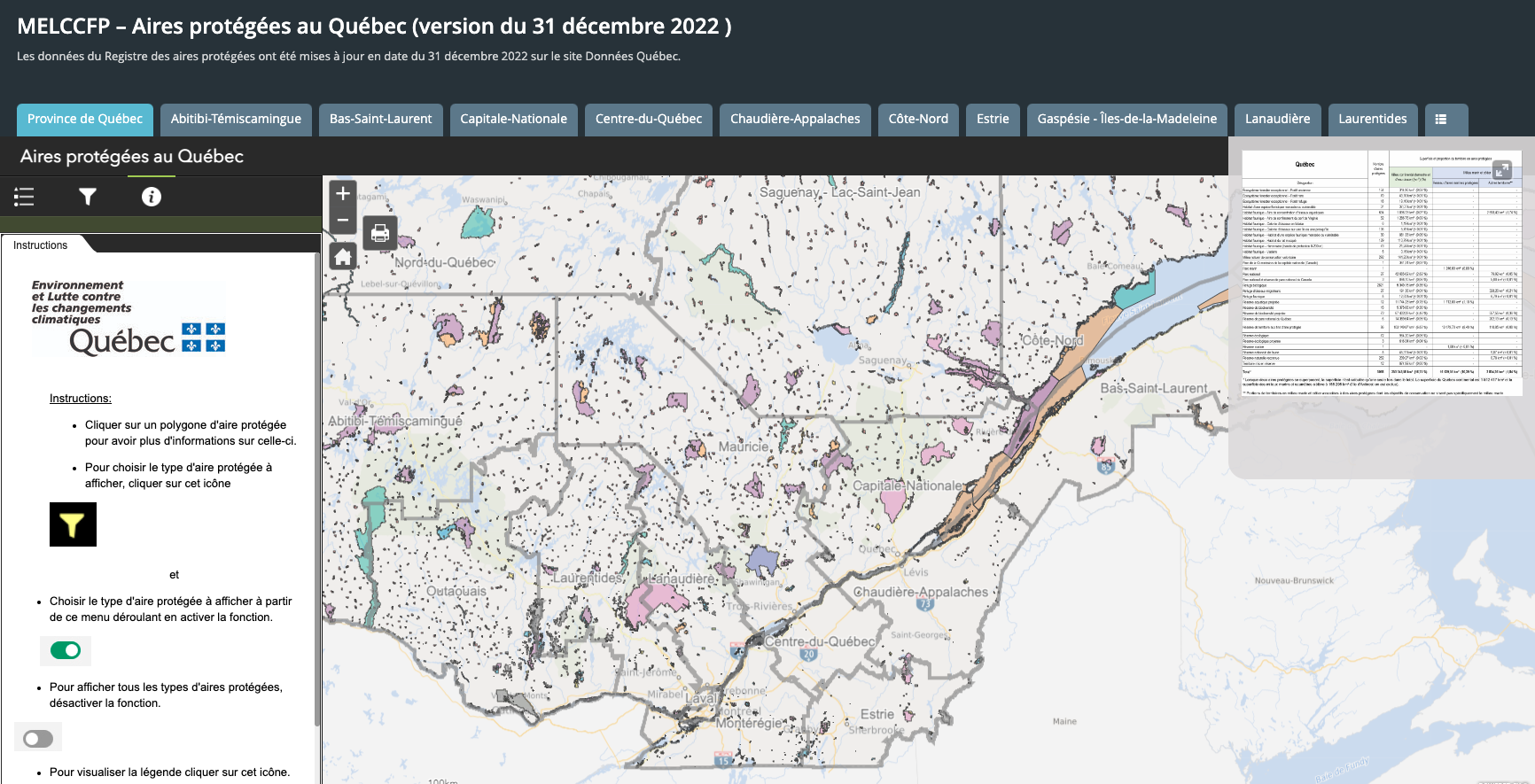The width and height of the screenshot is (1535, 784).
Task: Switch to the Laurentides tab
Action: pyautogui.click(x=1373, y=120)
